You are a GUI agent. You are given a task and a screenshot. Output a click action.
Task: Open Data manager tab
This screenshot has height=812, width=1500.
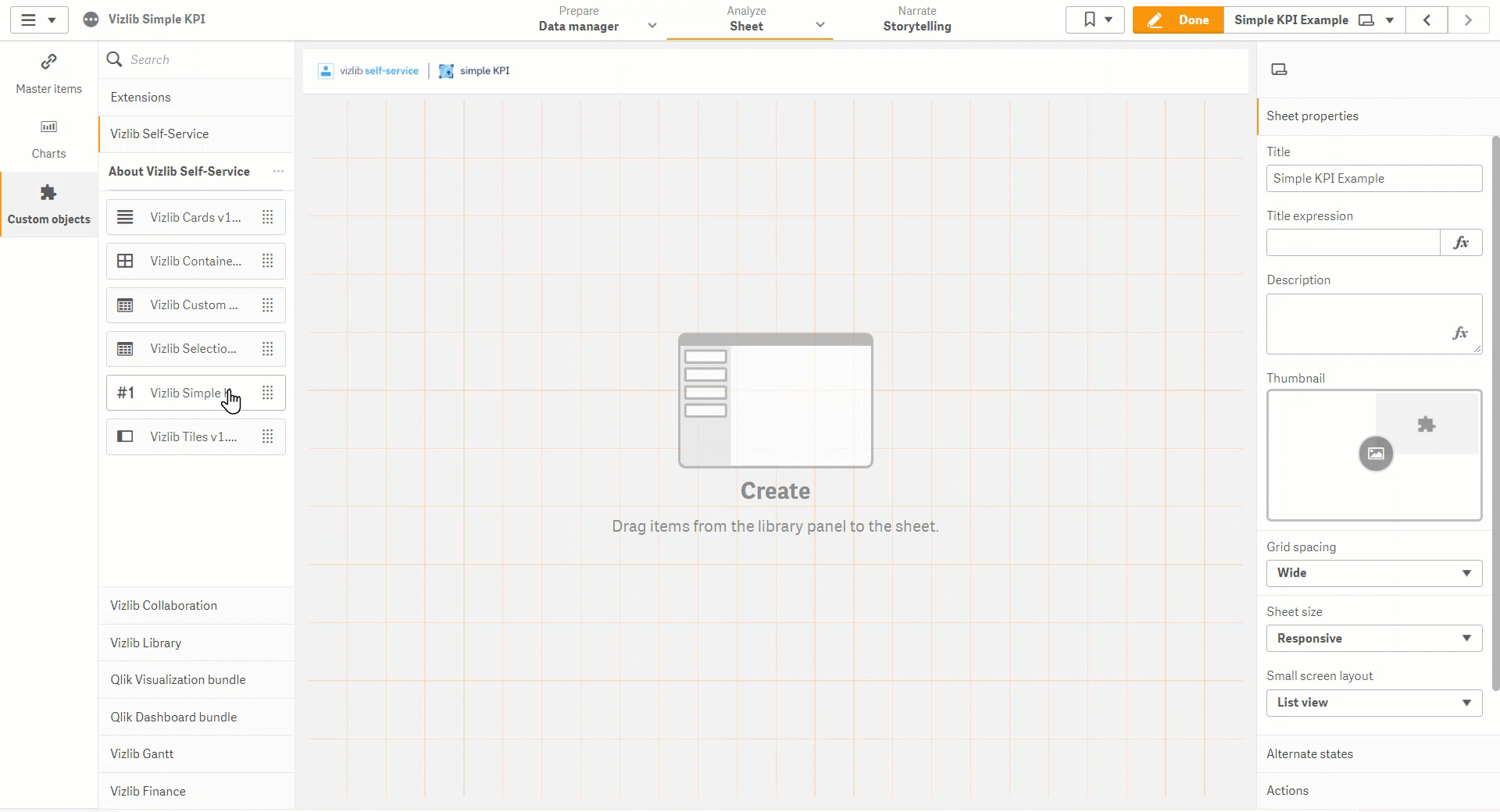(x=579, y=20)
